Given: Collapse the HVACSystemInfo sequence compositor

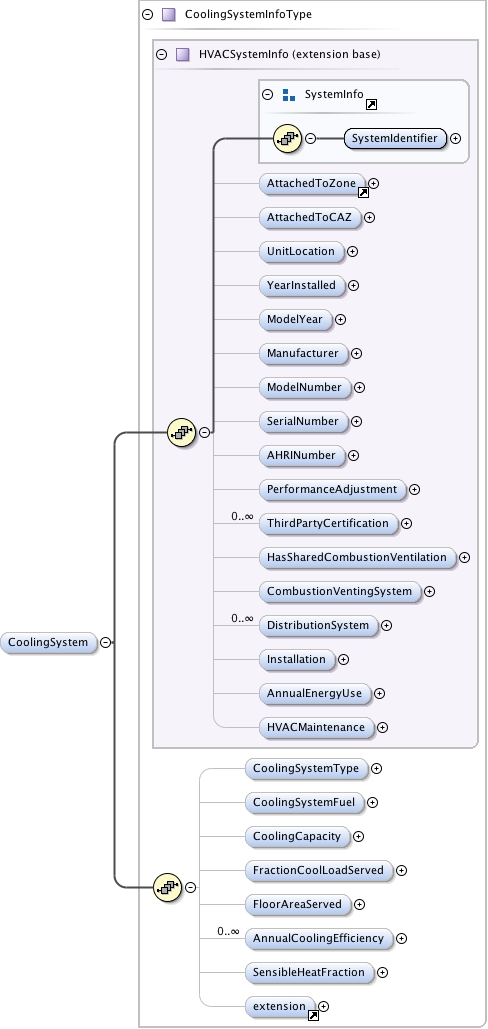Looking at the screenshot, I should [205, 432].
